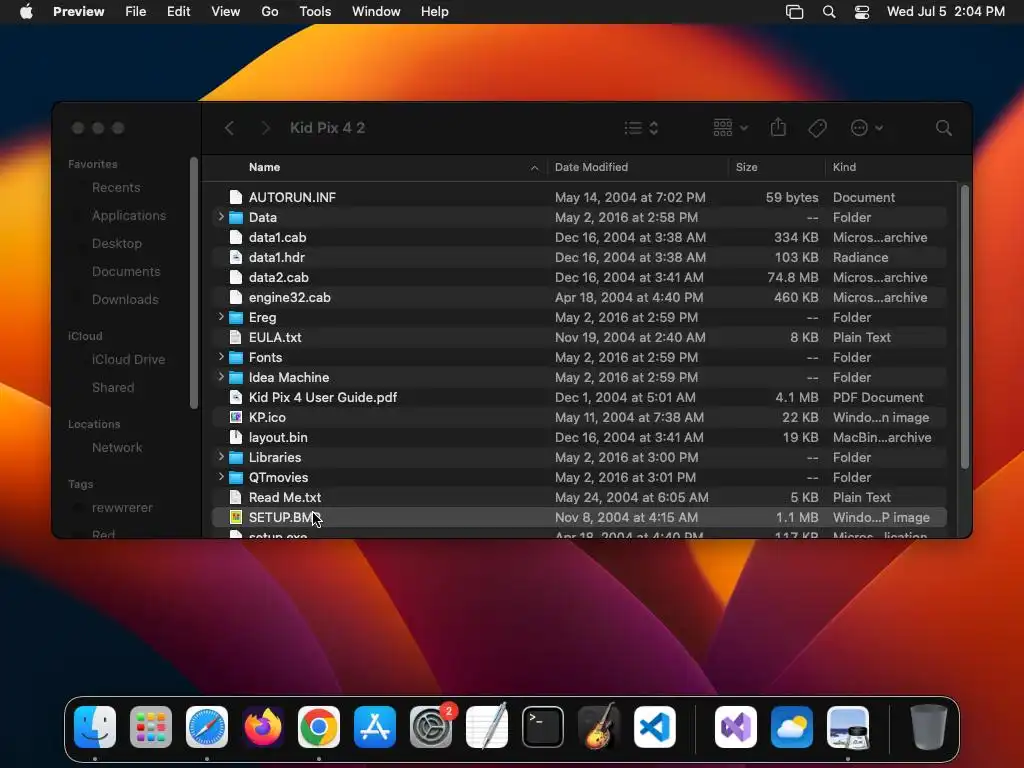Go to Downloads in sidebar
This screenshot has width=1024, height=768.
click(125, 300)
